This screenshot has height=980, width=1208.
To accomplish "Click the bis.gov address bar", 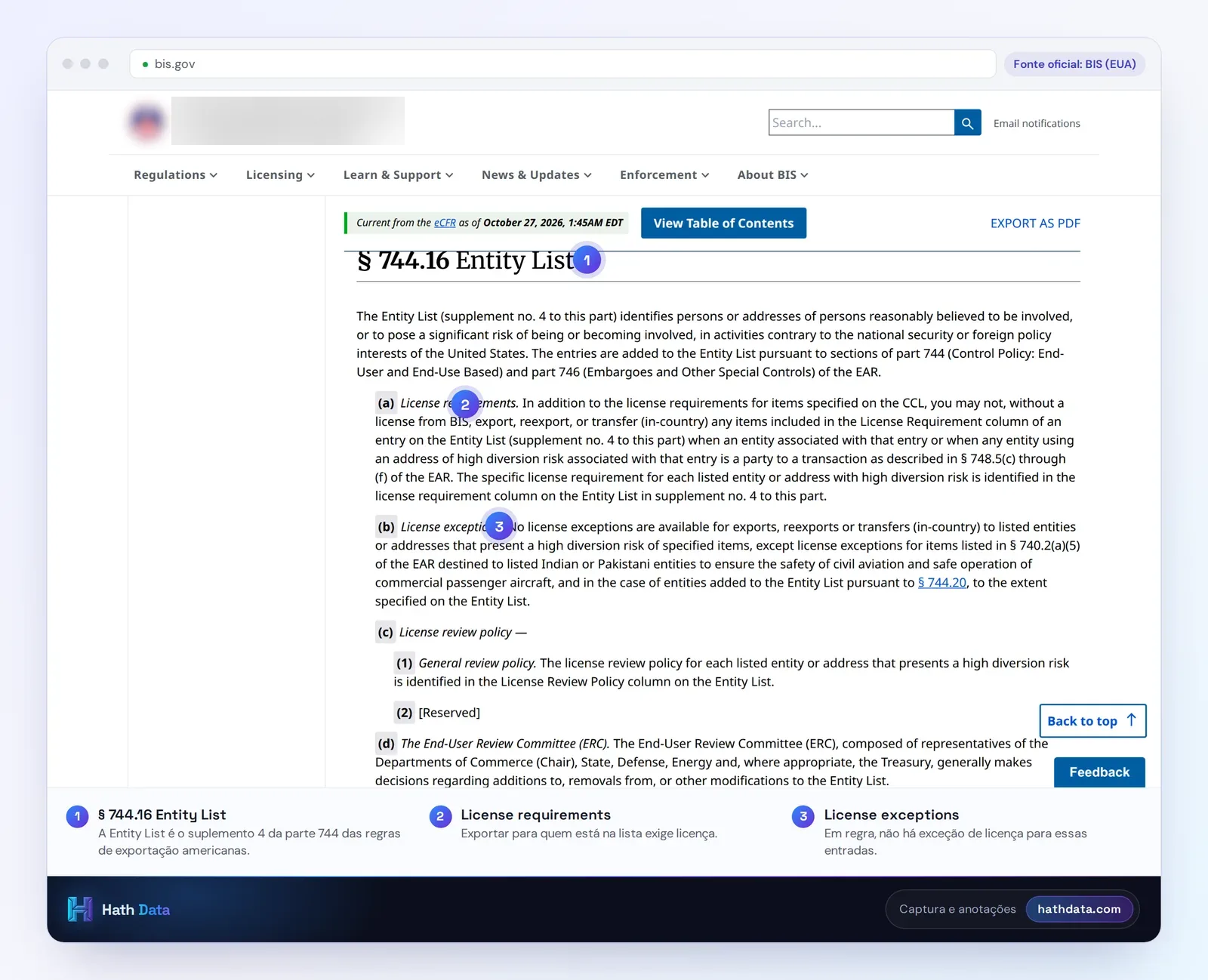I will point(562,64).
